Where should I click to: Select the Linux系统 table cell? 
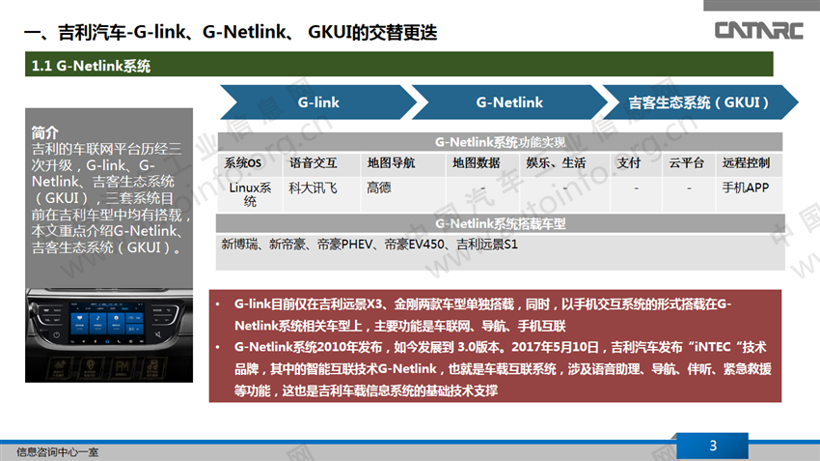pos(250,194)
